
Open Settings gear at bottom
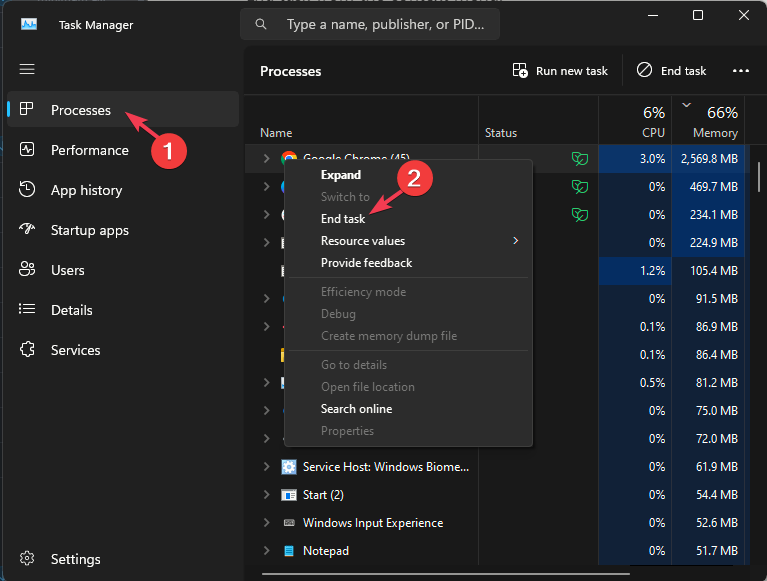pos(27,559)
